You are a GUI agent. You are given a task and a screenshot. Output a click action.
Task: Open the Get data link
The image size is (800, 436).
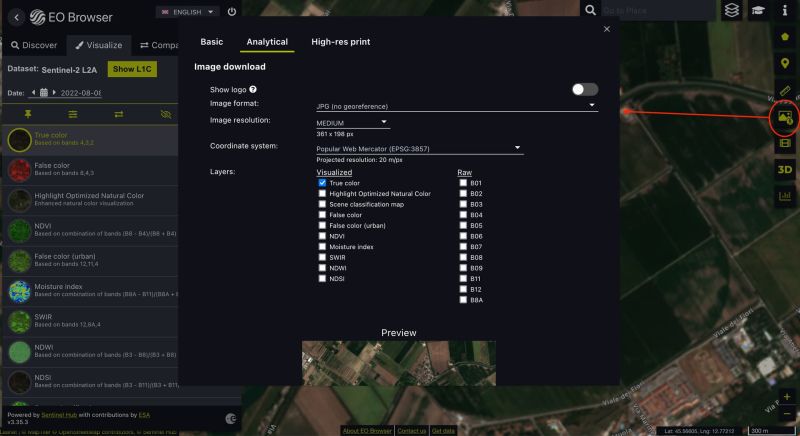[443, 431]
